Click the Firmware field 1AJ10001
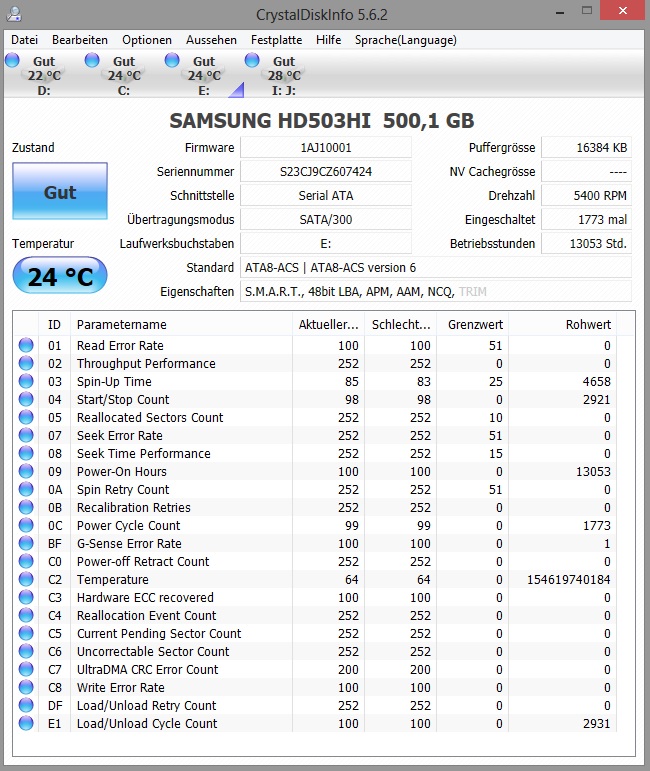Viewport: 650px width, 771px height. pos(325,148)
